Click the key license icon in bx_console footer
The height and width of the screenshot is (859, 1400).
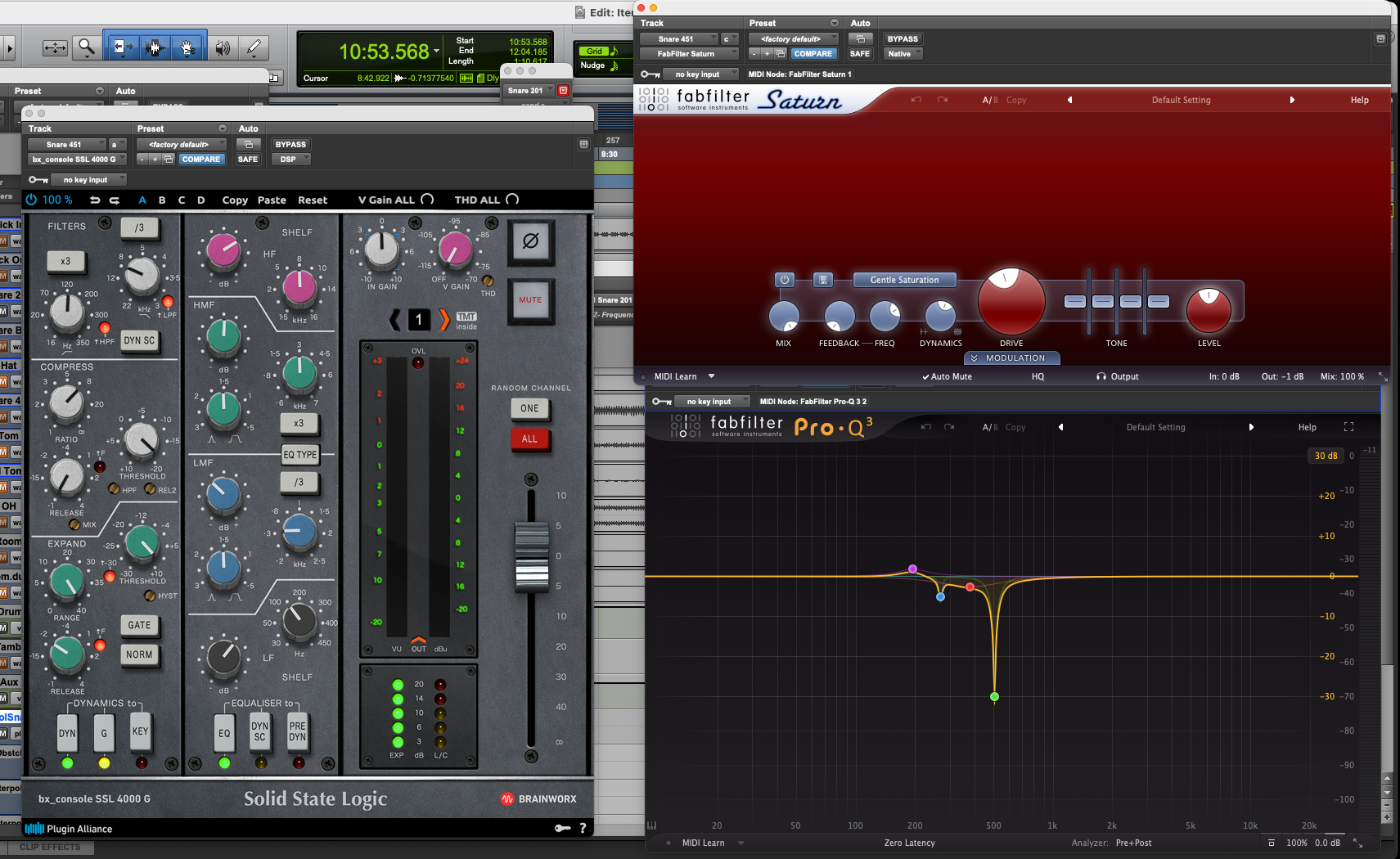point(562,828)
